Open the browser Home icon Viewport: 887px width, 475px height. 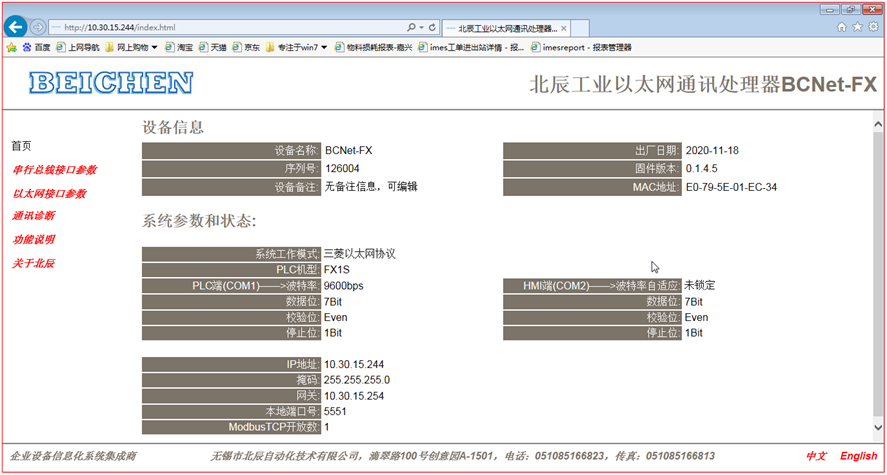842,27
